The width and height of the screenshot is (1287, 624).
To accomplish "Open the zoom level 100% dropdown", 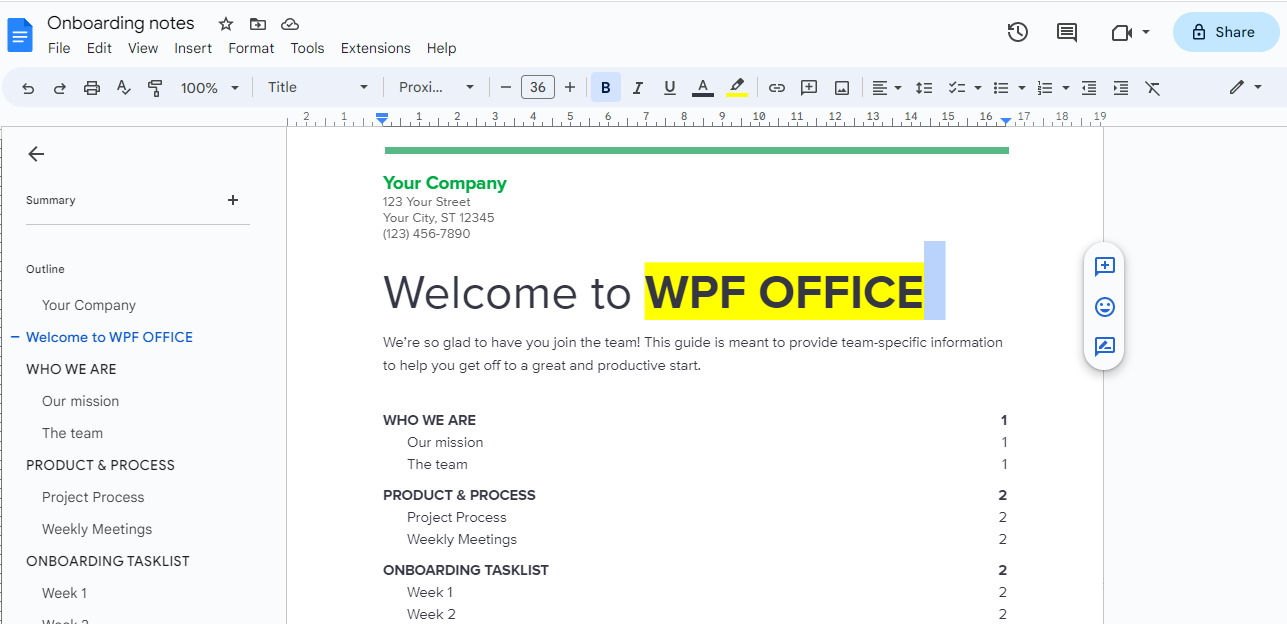I will pos(210,88).
